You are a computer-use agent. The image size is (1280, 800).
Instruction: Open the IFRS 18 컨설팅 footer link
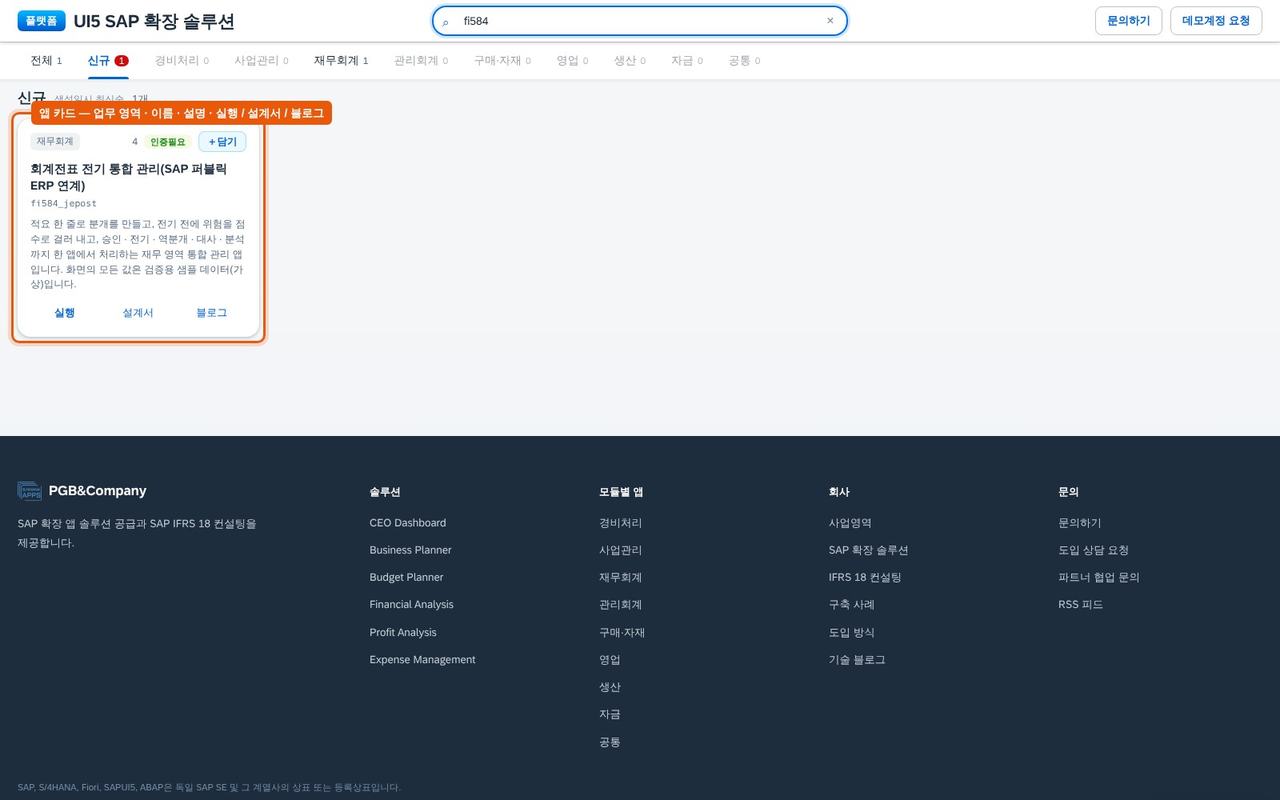pos(865,577)
